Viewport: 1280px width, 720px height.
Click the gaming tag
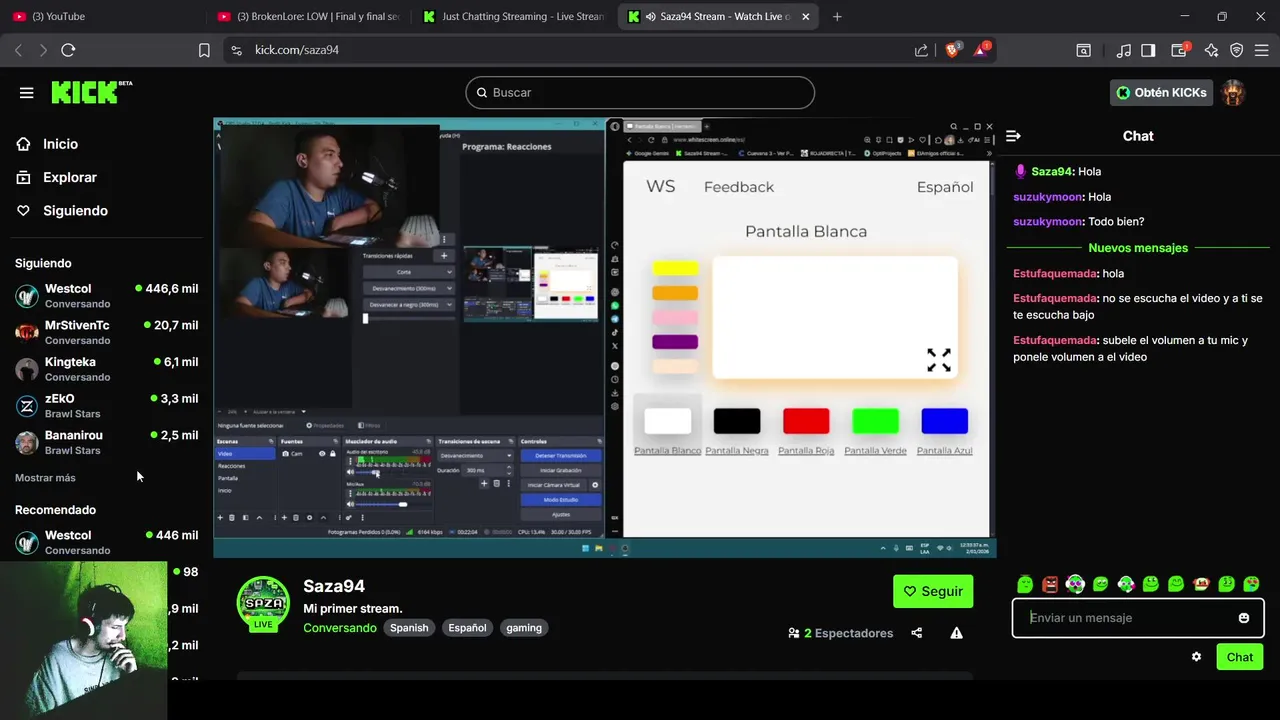click(x=524, y=628)
